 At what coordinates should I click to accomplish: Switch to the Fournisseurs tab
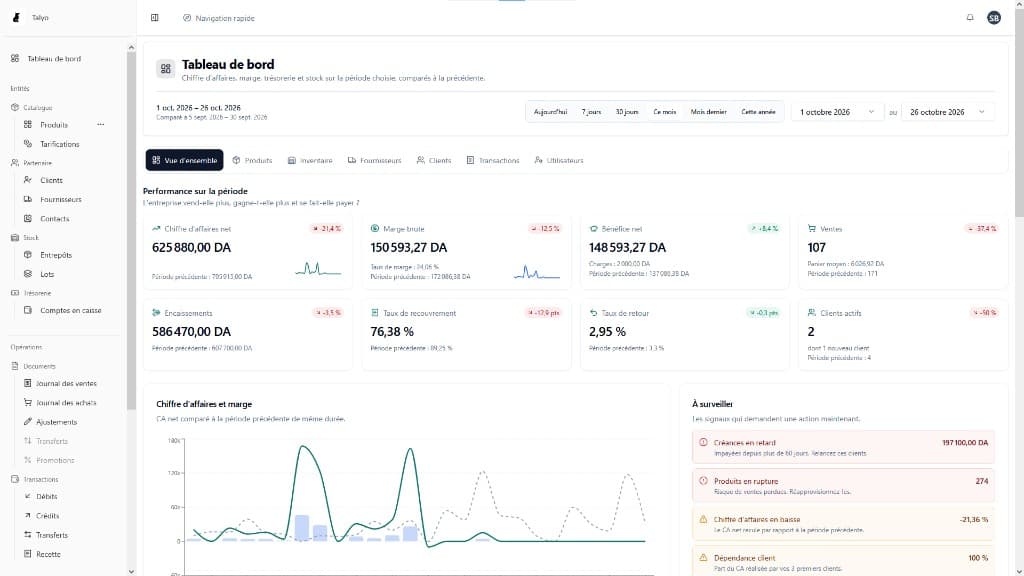click(x=374, y=160)
